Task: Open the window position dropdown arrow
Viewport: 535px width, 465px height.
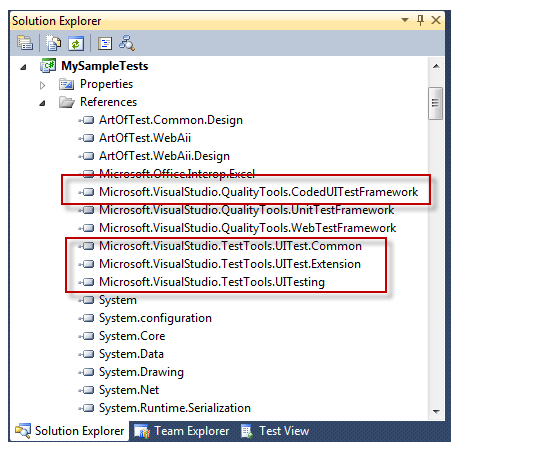Action: (x=405, y=20)
